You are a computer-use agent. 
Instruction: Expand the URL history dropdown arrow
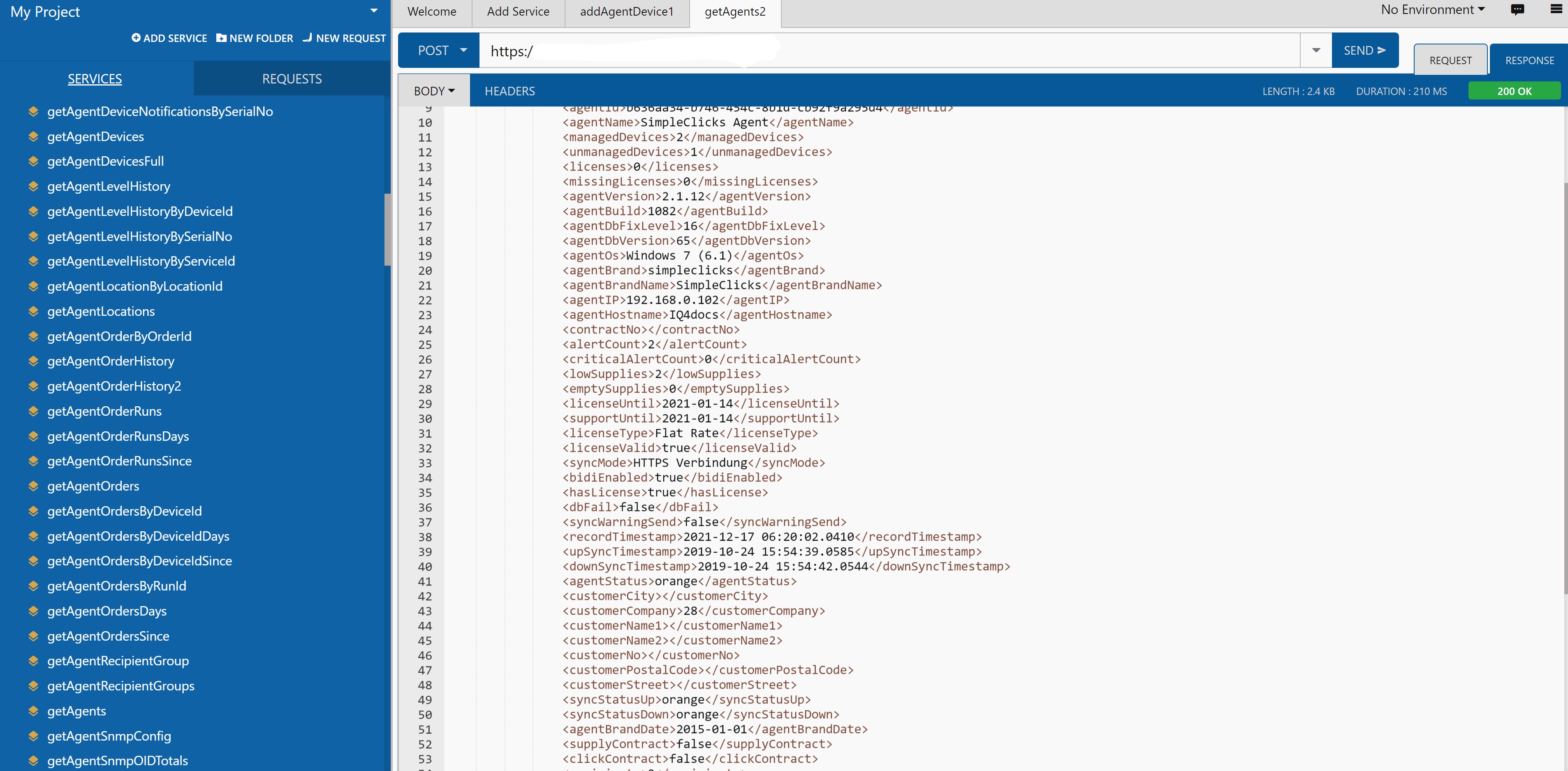click(1316, 51)
